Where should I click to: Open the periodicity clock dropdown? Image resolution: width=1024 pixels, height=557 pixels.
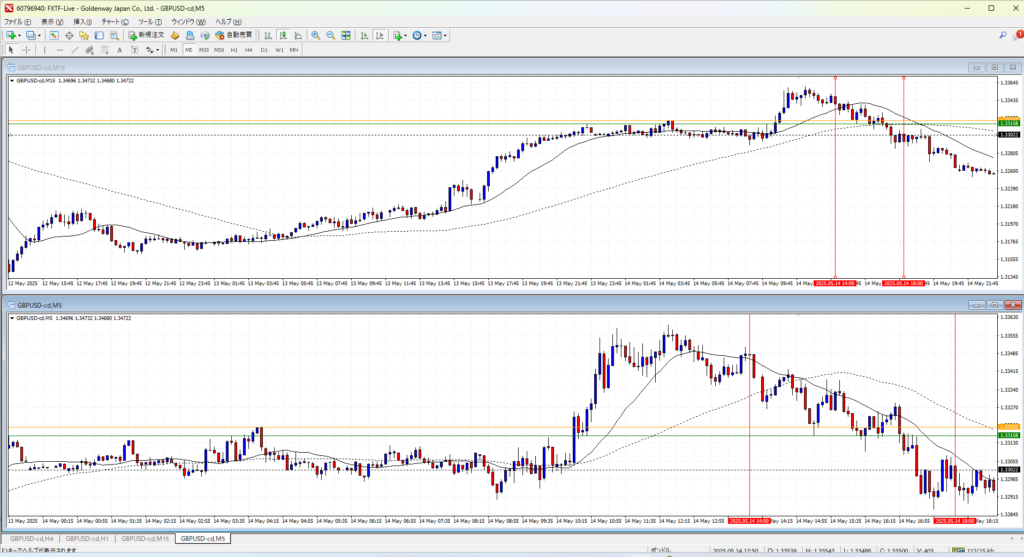(x=424, y=35)
